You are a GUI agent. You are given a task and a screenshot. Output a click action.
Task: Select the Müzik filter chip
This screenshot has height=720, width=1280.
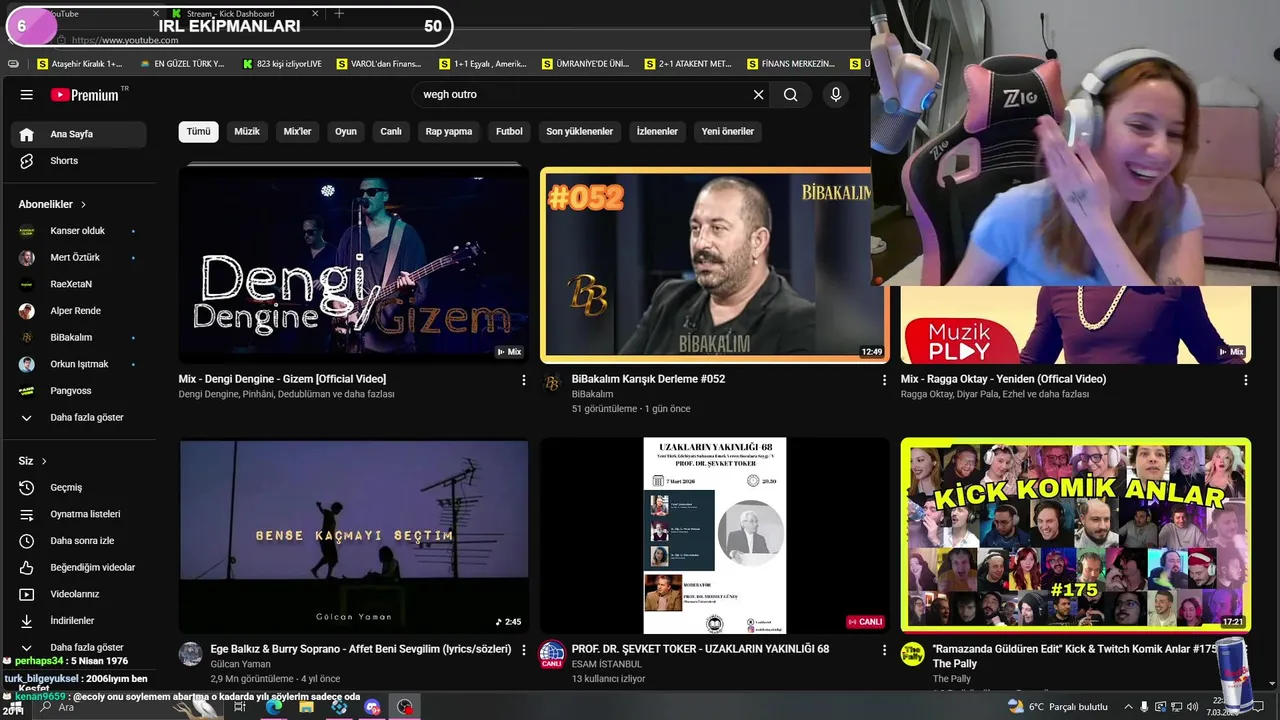(247, 131)
